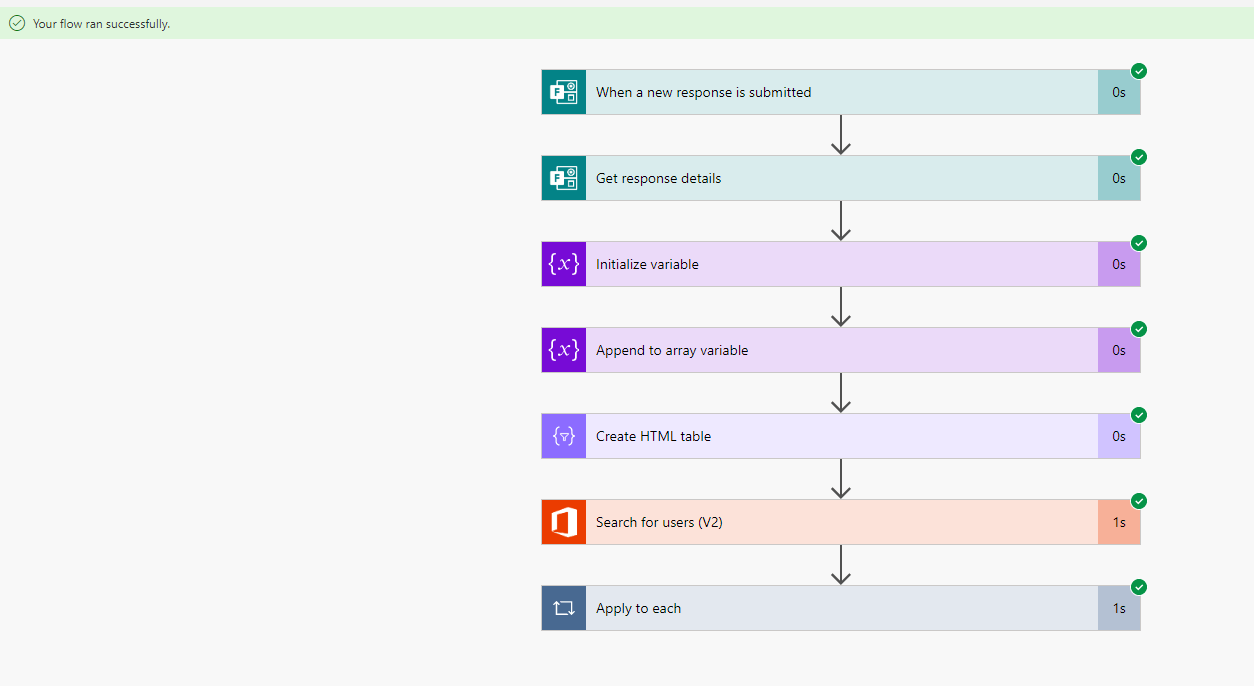
Task: Click the 1s duration badge on Search for users
Action: pyautogui.click(x=1119, y=521)
